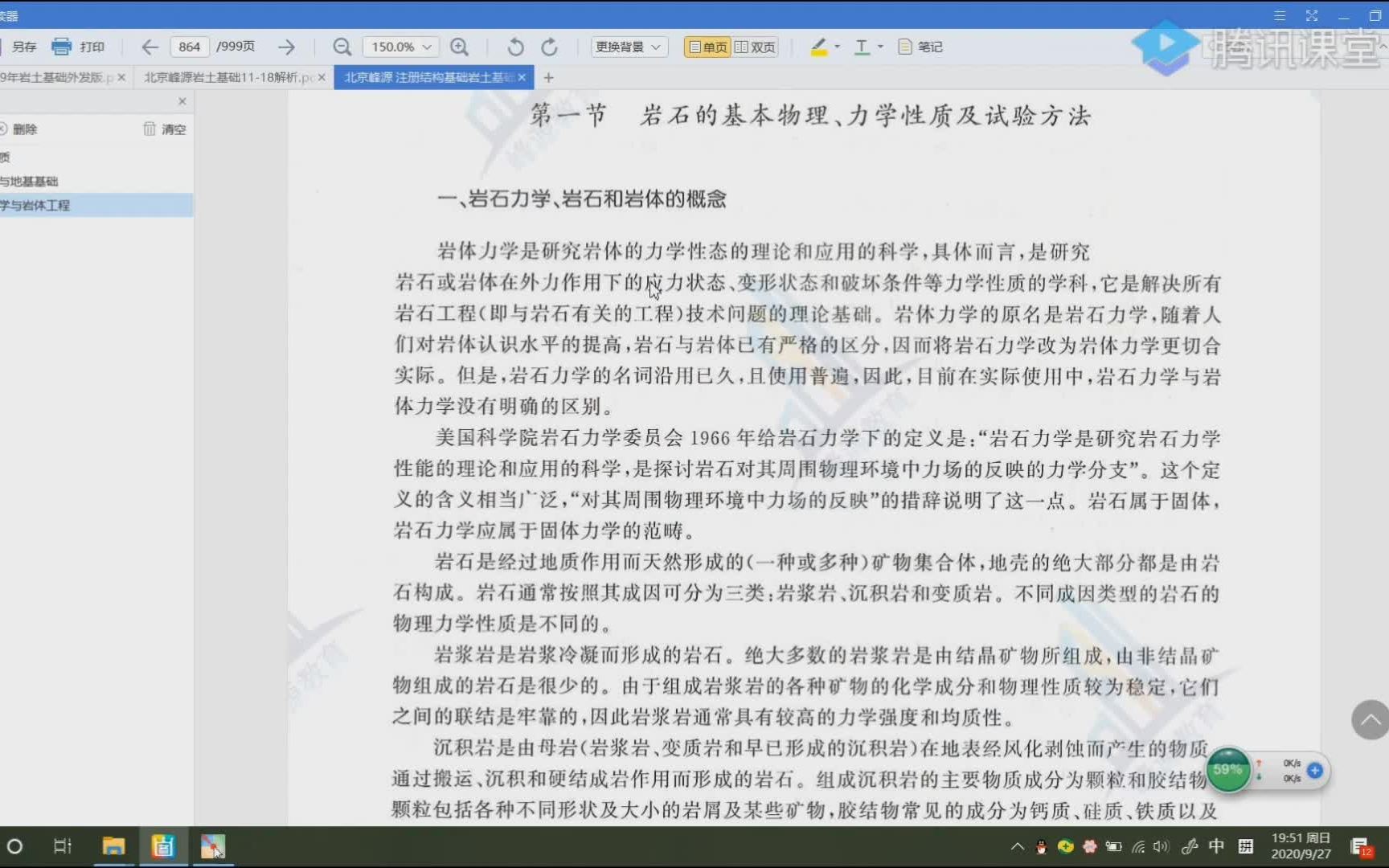Select the 北京峰源 注册结构基础岩土基础 tab

point(428,77)
